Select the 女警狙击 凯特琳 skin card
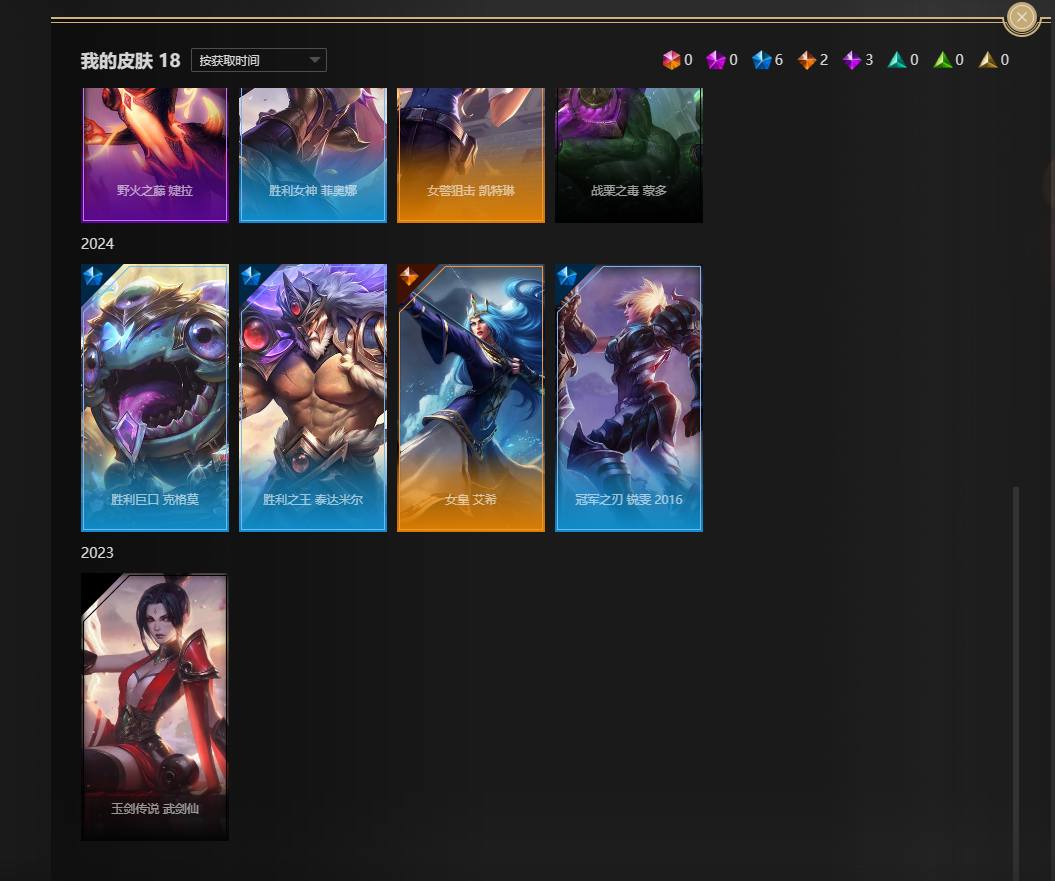The width and height of the screenshot is (1055, 881). pyautogui.click(x=471, y=155)
